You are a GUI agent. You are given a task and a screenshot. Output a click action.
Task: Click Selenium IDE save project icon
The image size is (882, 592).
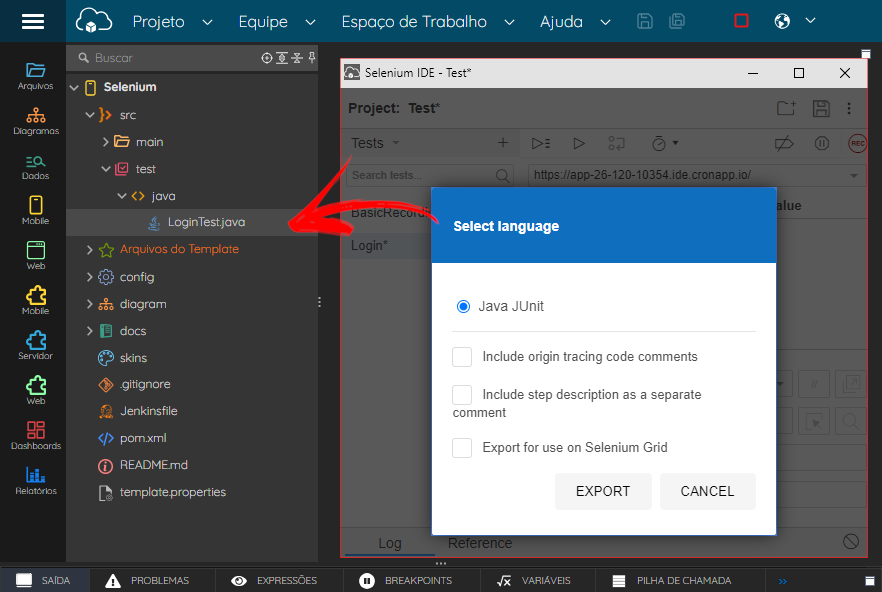coord(821,108)
